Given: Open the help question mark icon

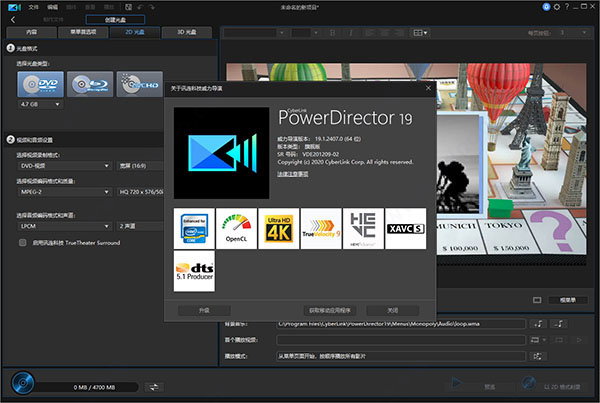Looking at the screenshot, I should point(567,7).
